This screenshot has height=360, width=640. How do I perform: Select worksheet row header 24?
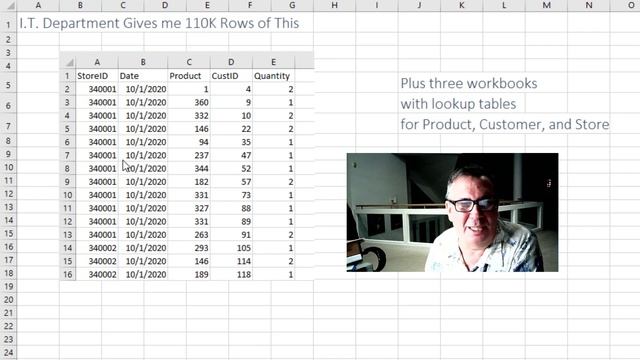click(8, 353)
